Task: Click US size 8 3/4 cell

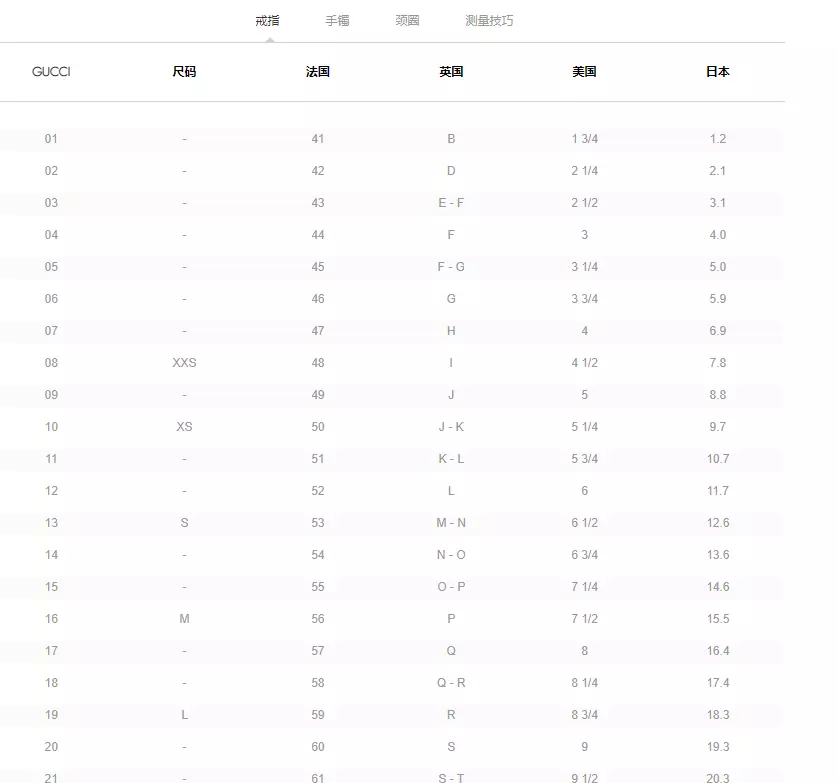Action: click(x=585, y=715)
